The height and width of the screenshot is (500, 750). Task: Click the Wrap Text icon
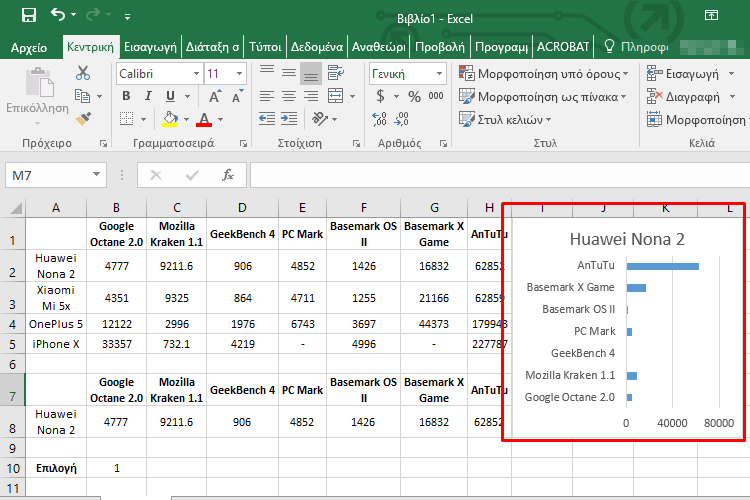[337, 73]
